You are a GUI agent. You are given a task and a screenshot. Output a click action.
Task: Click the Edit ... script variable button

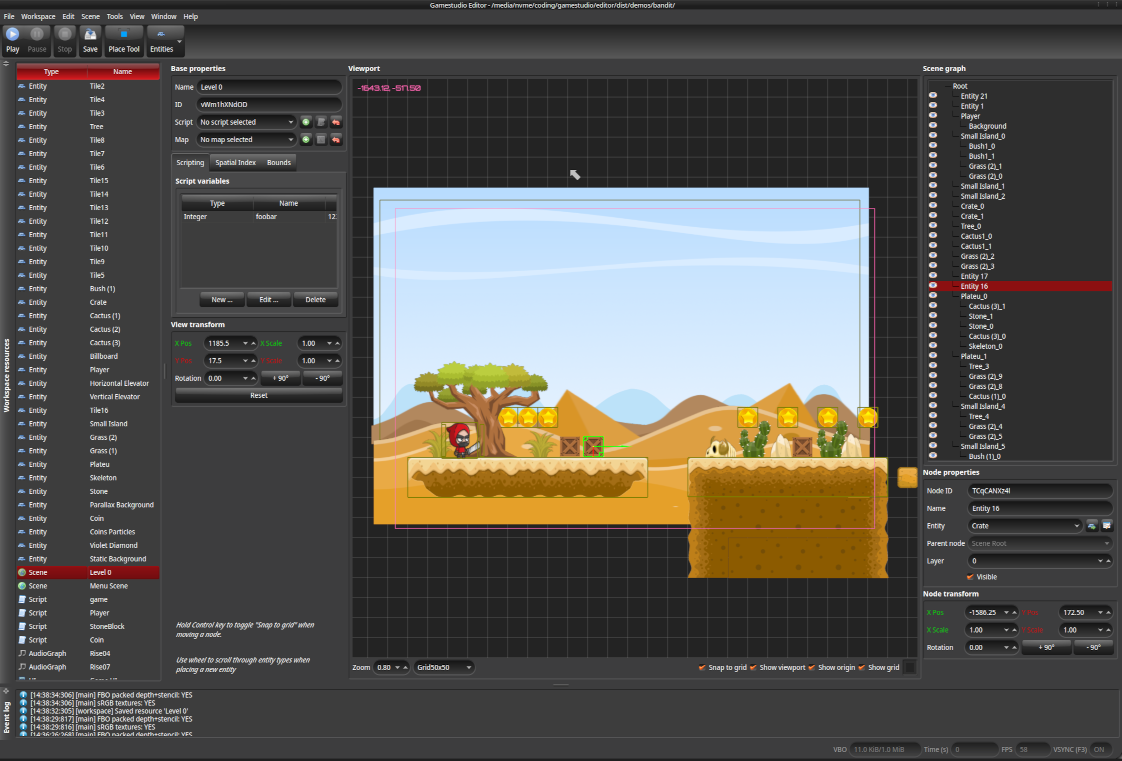tap(269, 300)
